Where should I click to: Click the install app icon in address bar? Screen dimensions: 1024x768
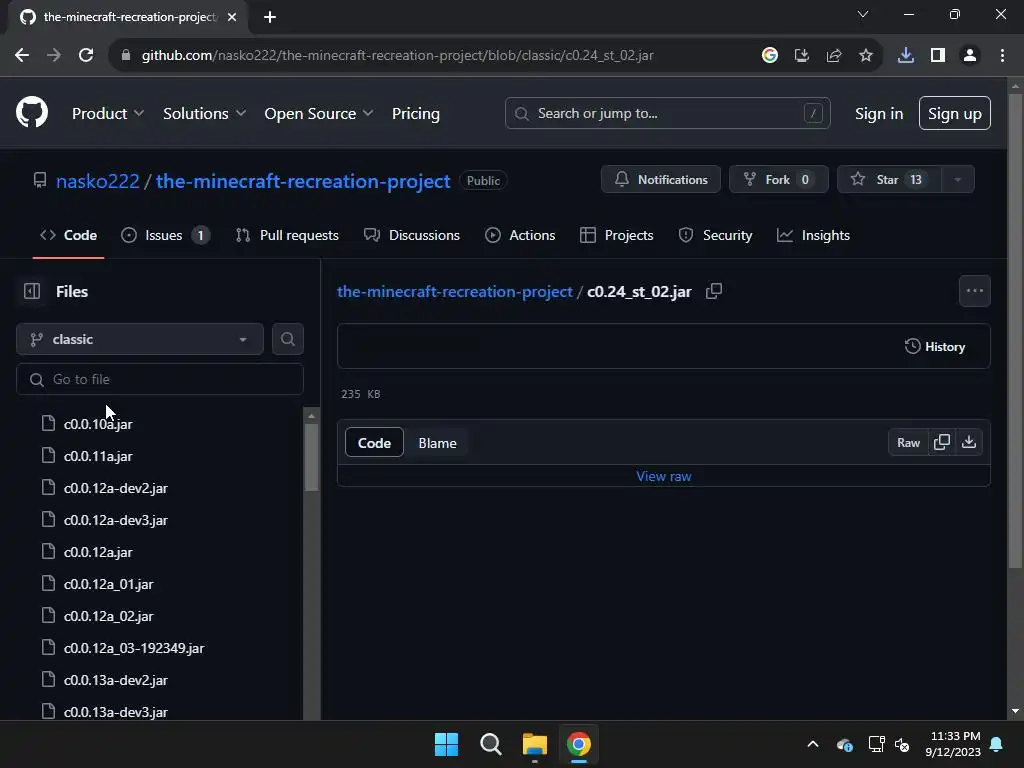[802, 56]
